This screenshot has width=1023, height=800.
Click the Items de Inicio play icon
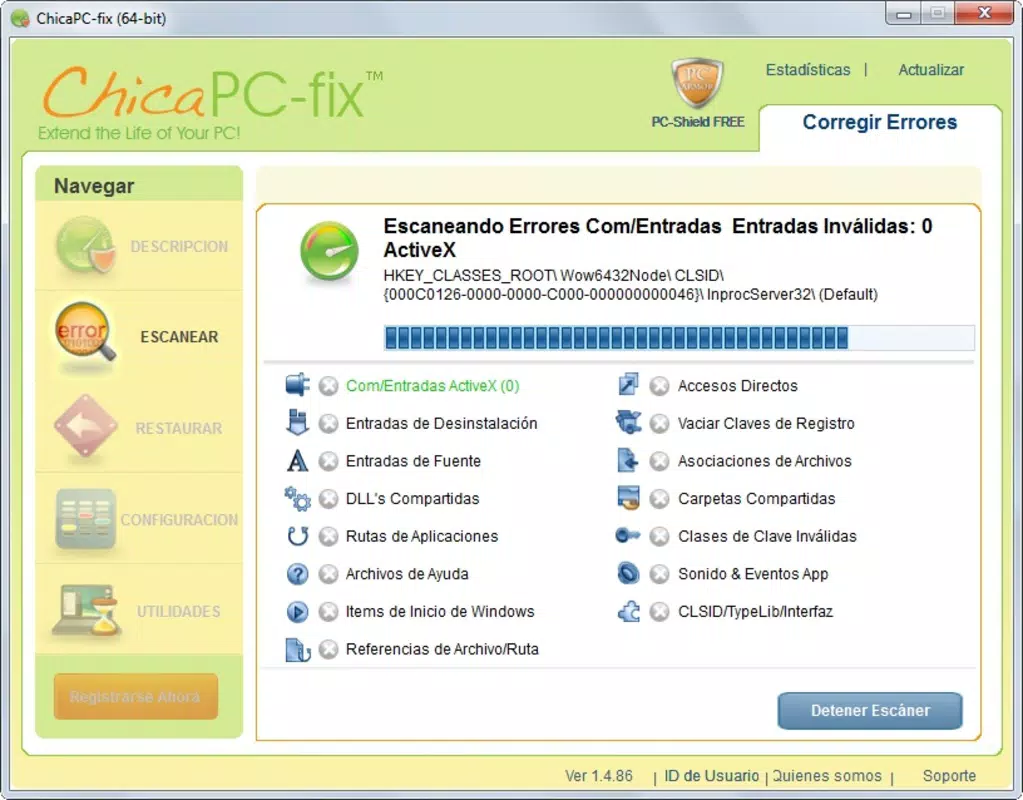[x=298, y=611]
